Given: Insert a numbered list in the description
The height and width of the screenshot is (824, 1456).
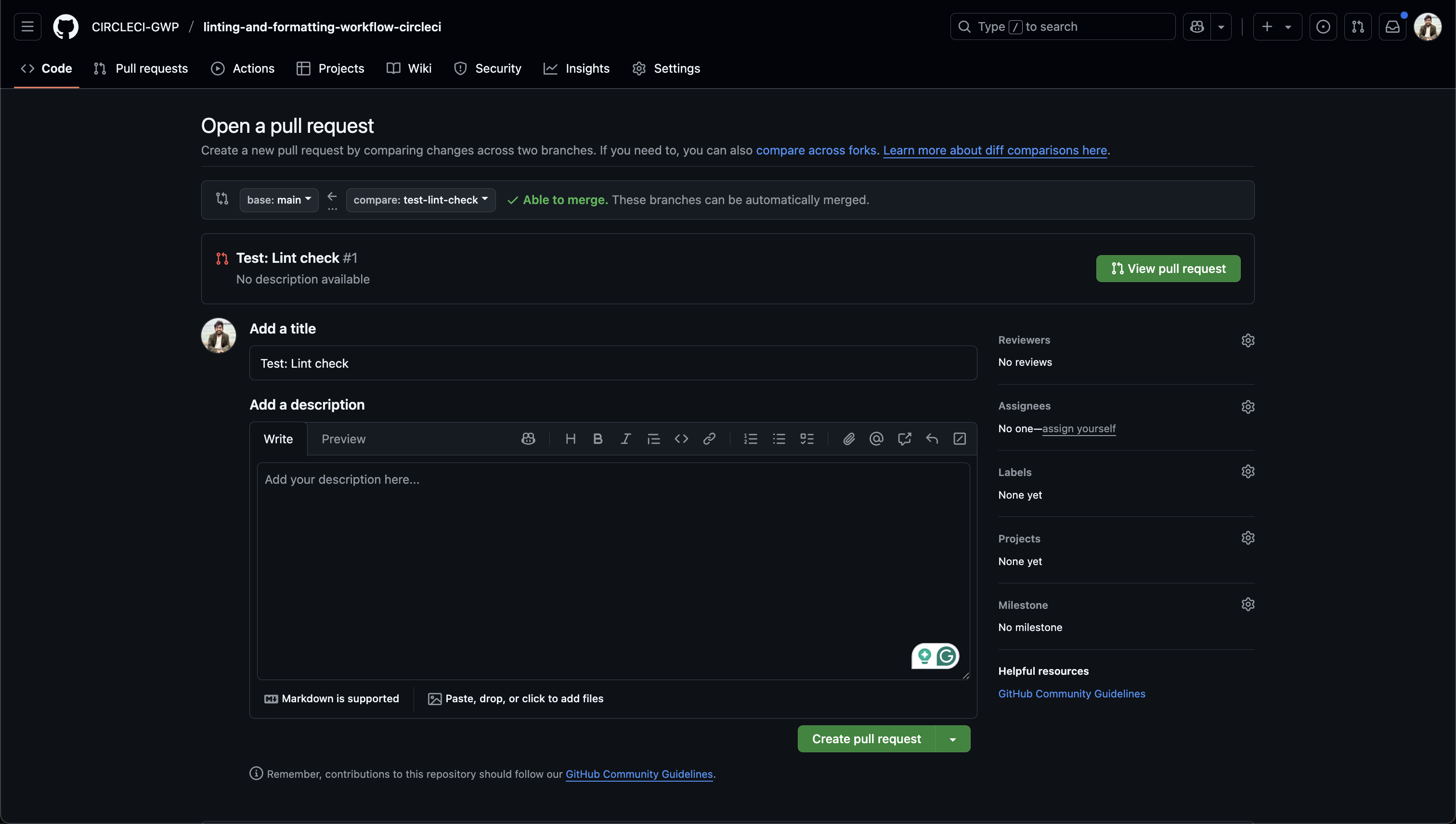Looking at the screenshot, I should (750, 438).
